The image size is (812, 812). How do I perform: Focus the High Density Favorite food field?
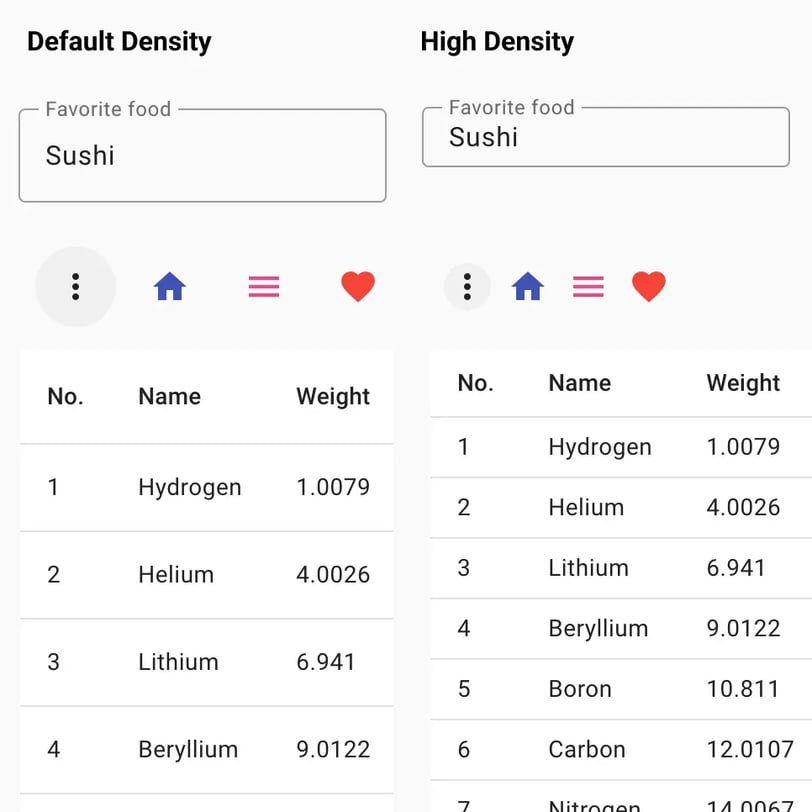[x=606, y=137]
